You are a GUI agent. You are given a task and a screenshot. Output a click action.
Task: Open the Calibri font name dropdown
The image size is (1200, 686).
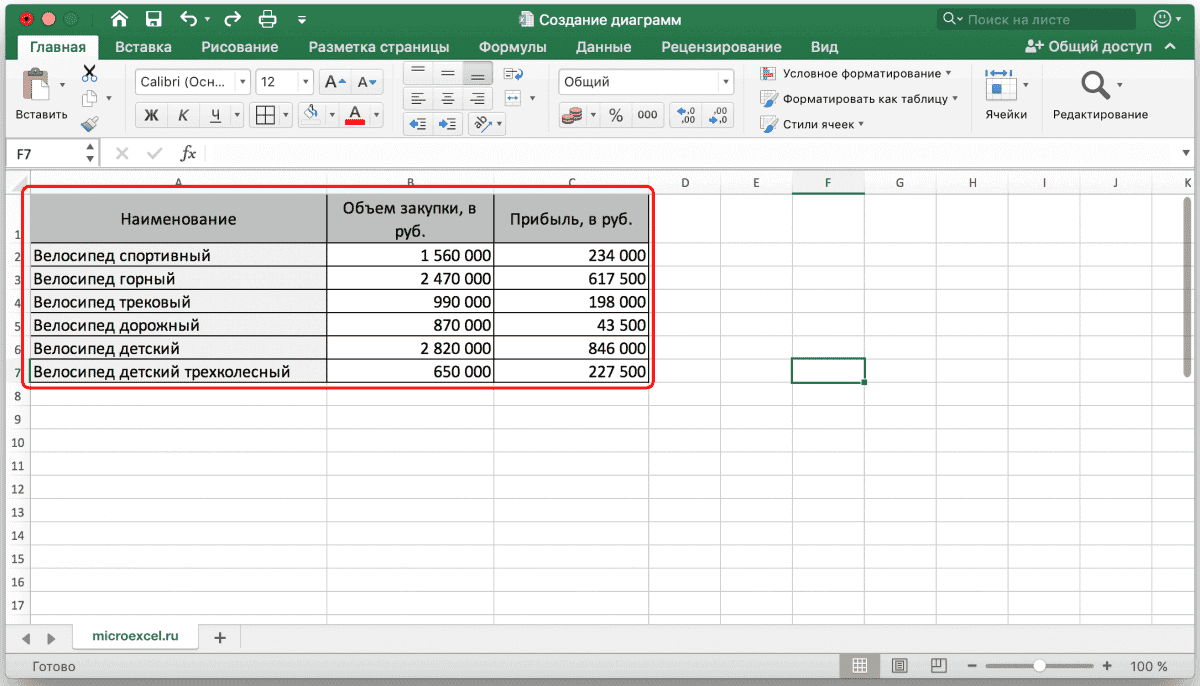[x=243, y=83]
